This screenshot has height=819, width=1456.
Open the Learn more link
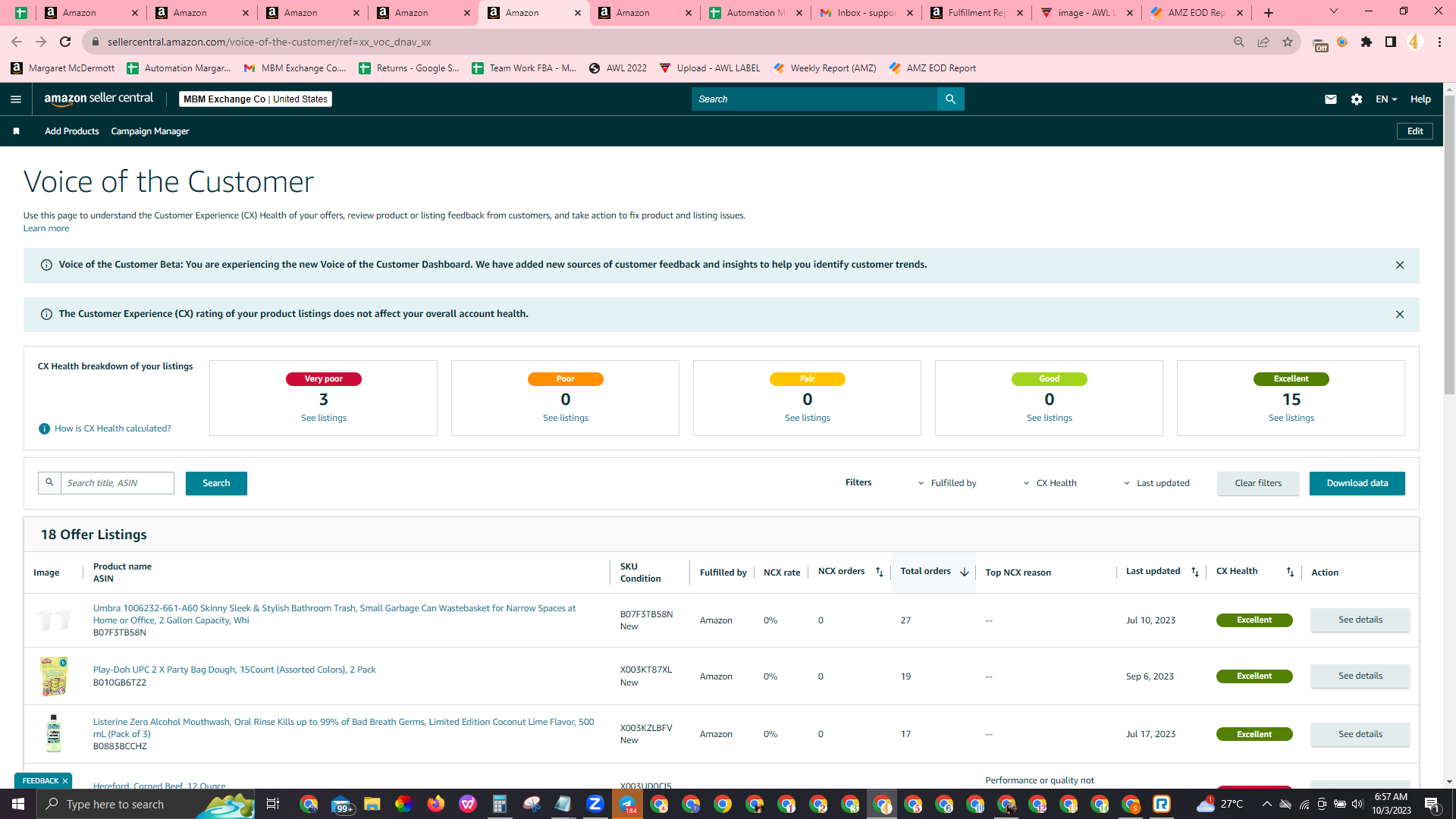point(46,228)
